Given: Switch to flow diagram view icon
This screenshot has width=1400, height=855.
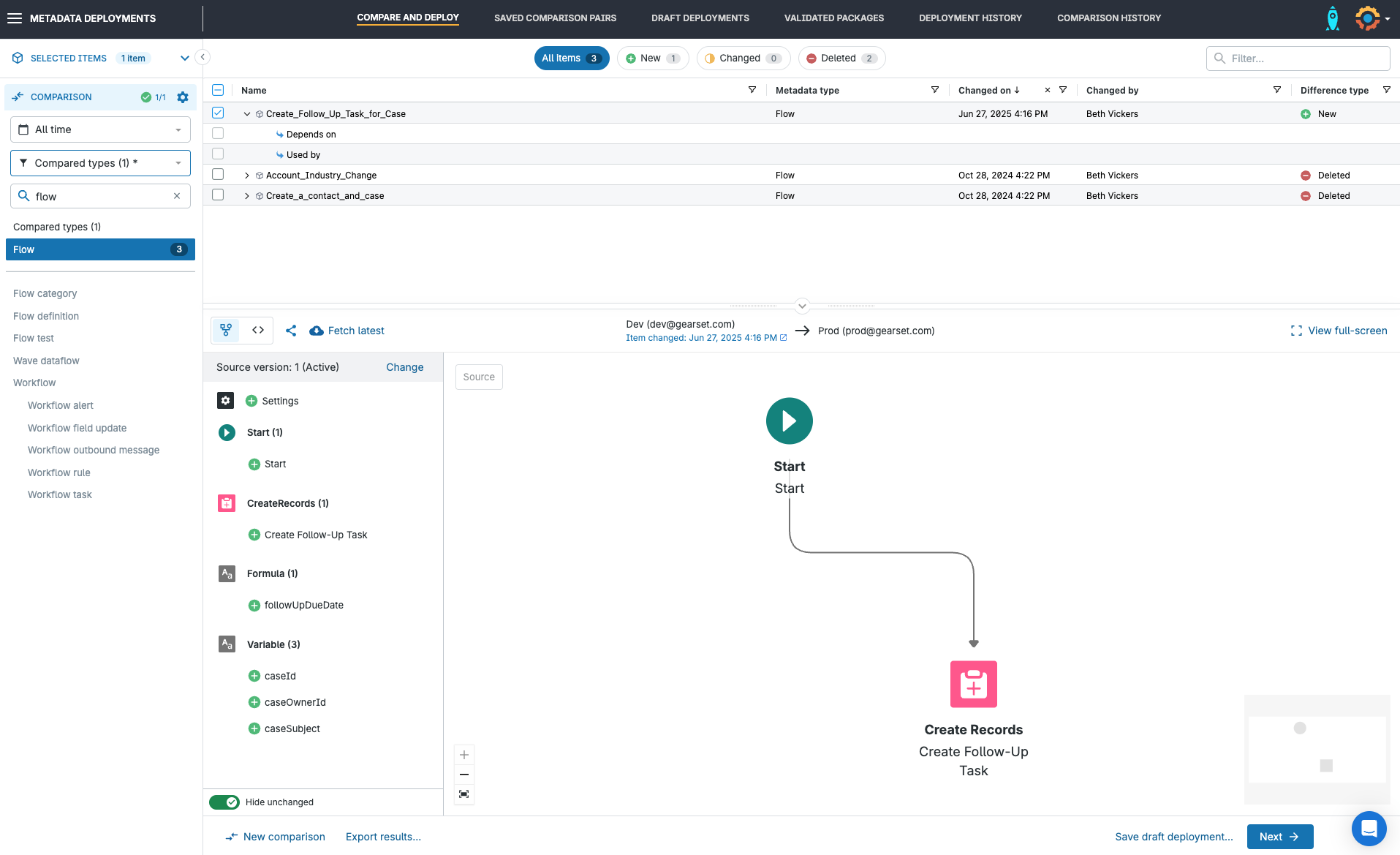Looking at the screenshot, I should tap(226, 331).
